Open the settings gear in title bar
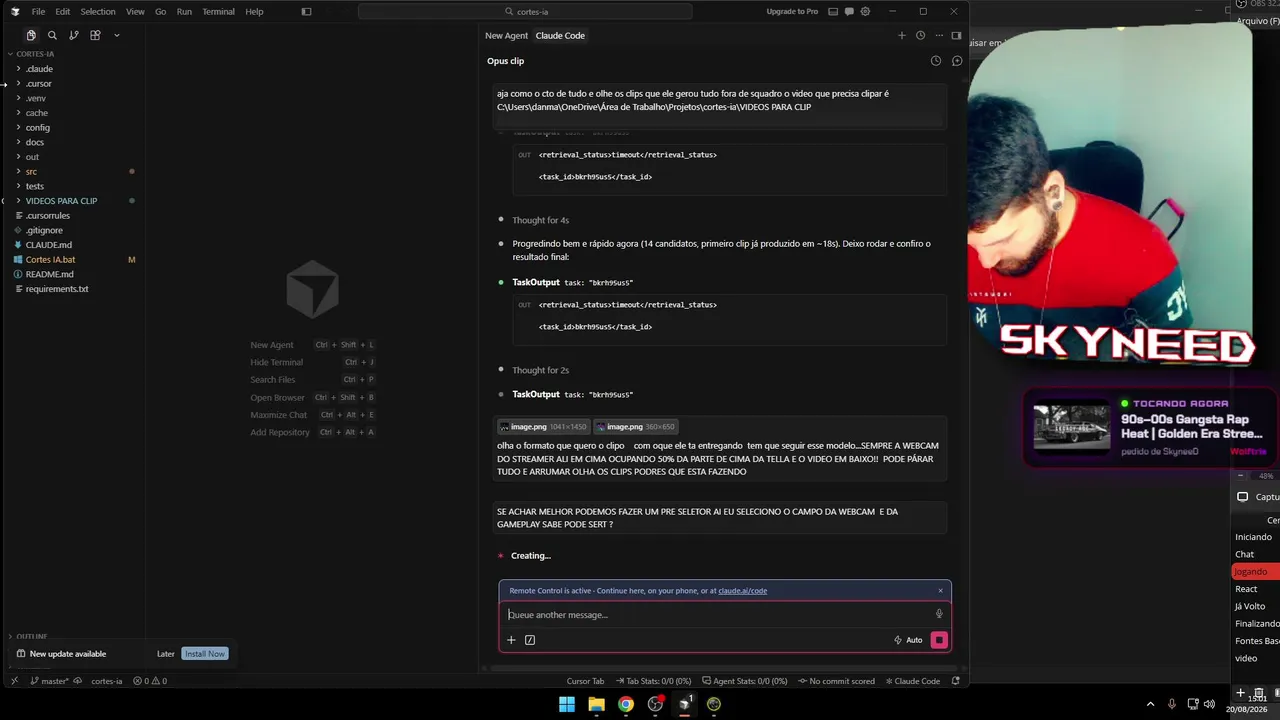Viewport: 1280px width, 720px height. coord(865,12)
